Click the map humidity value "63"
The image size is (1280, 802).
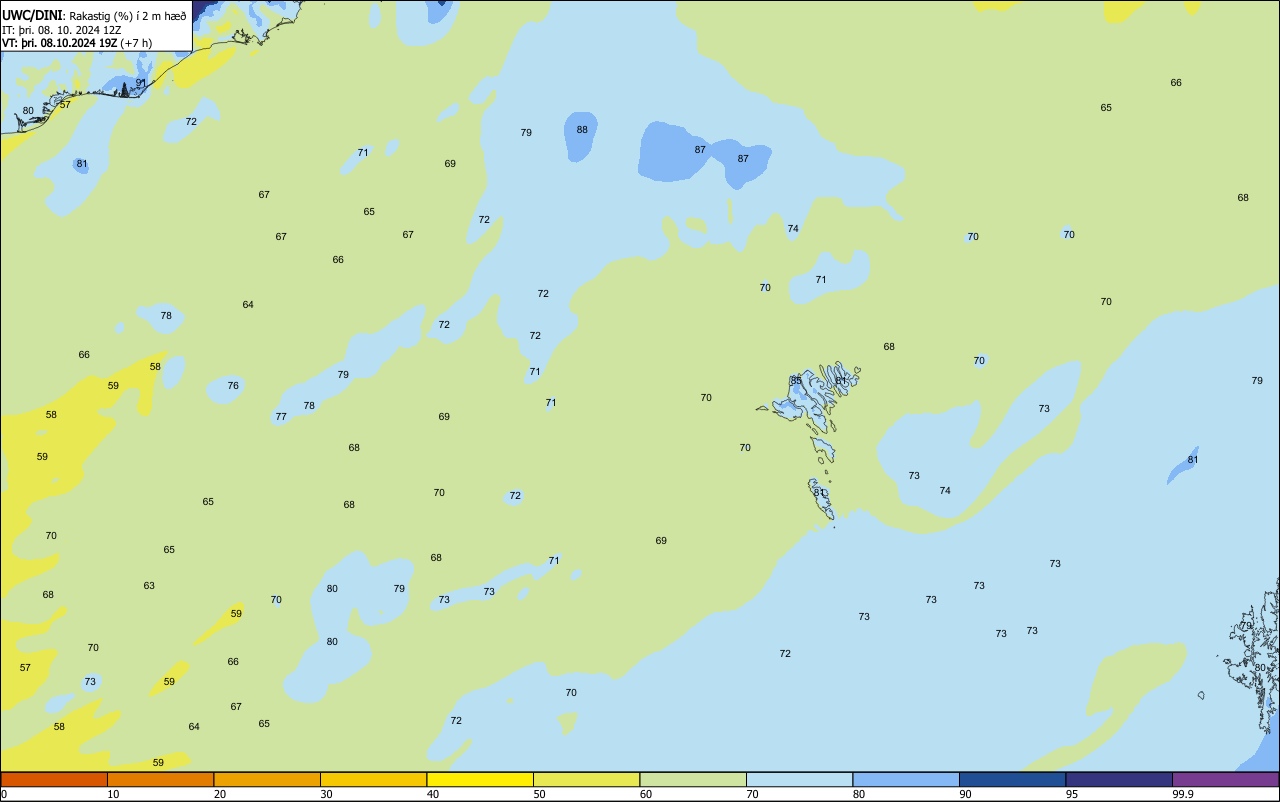point(149,586)
